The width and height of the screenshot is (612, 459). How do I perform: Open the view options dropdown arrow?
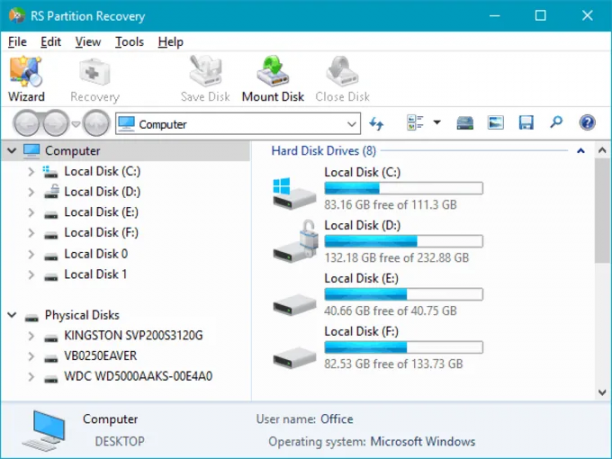pyautogui.click(x=437, y=123)
